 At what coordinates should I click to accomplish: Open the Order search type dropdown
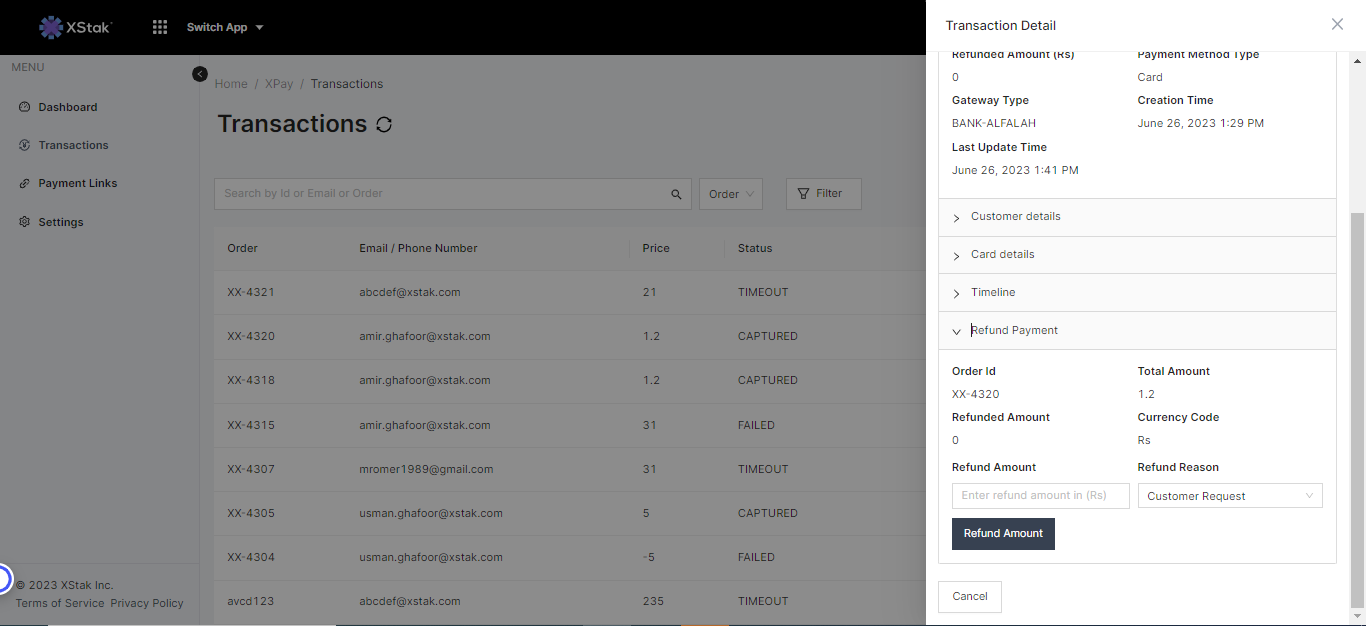click(x=730, y=194)
